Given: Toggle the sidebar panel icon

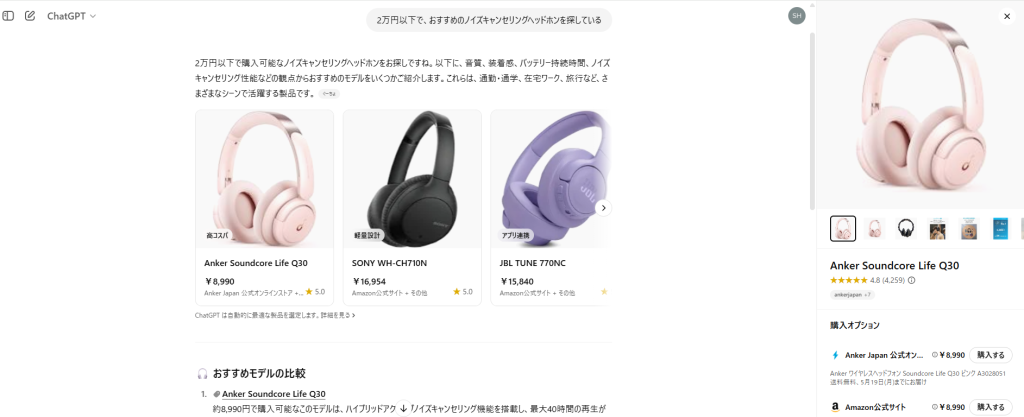Looking at the screenshot, I should (x=8, y=16).
